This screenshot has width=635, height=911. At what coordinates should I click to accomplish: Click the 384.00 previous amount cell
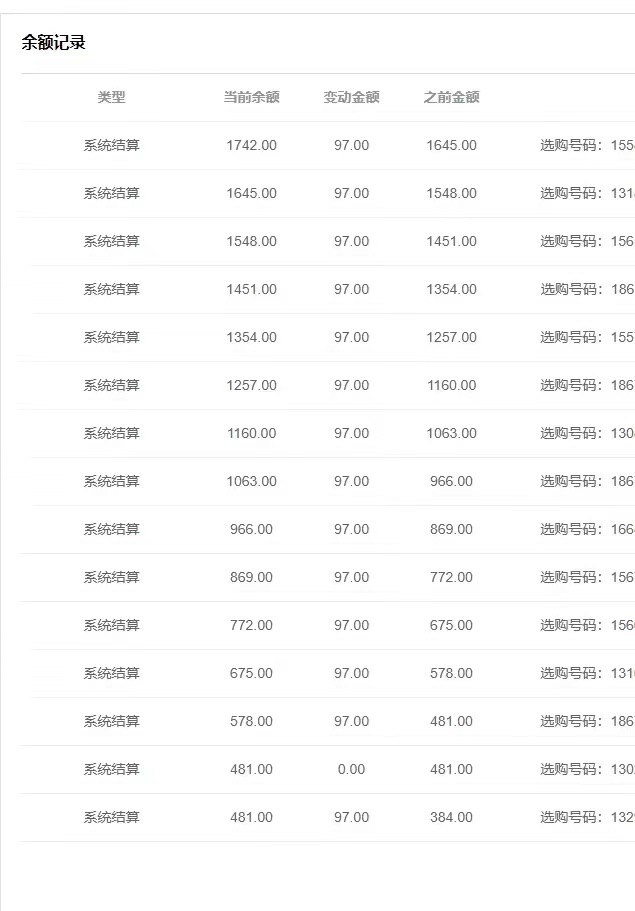[x=451, y=817]
